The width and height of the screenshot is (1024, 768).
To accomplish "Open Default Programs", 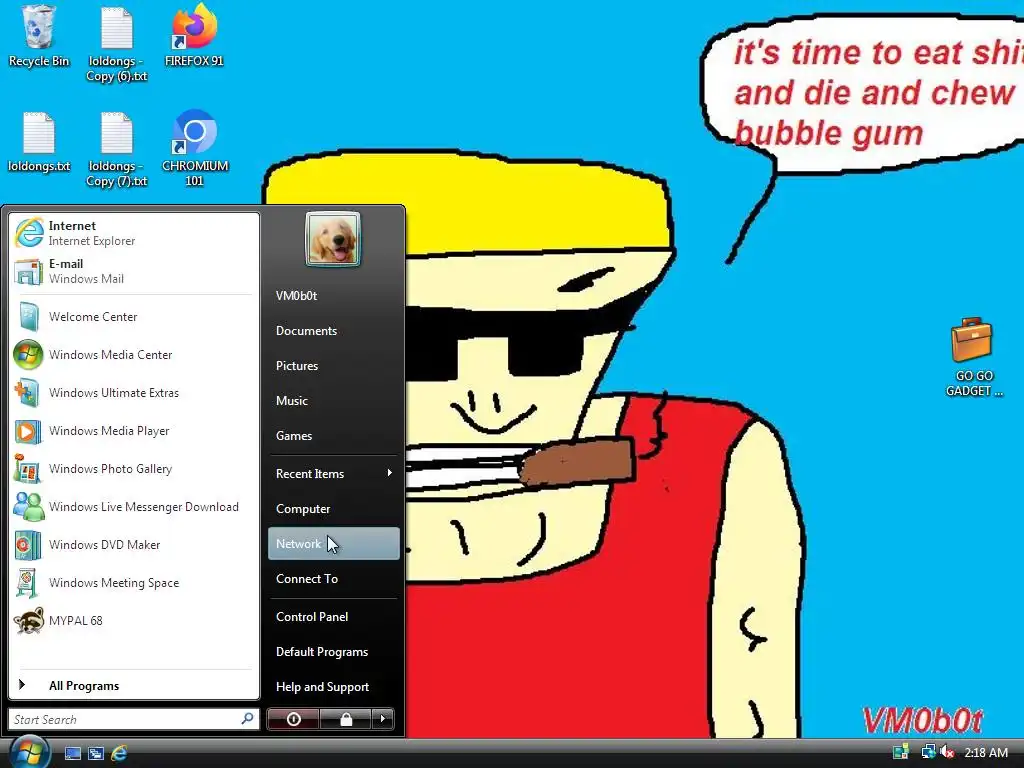I will click(x=334, y=652).
